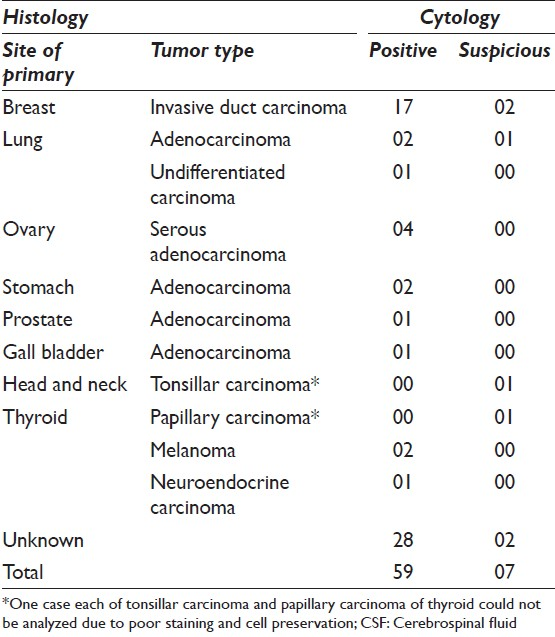Screen dimensions: 555x637
Task: Click Undifferentiated carcinoma tumor type
Action: tap(217, 185)
